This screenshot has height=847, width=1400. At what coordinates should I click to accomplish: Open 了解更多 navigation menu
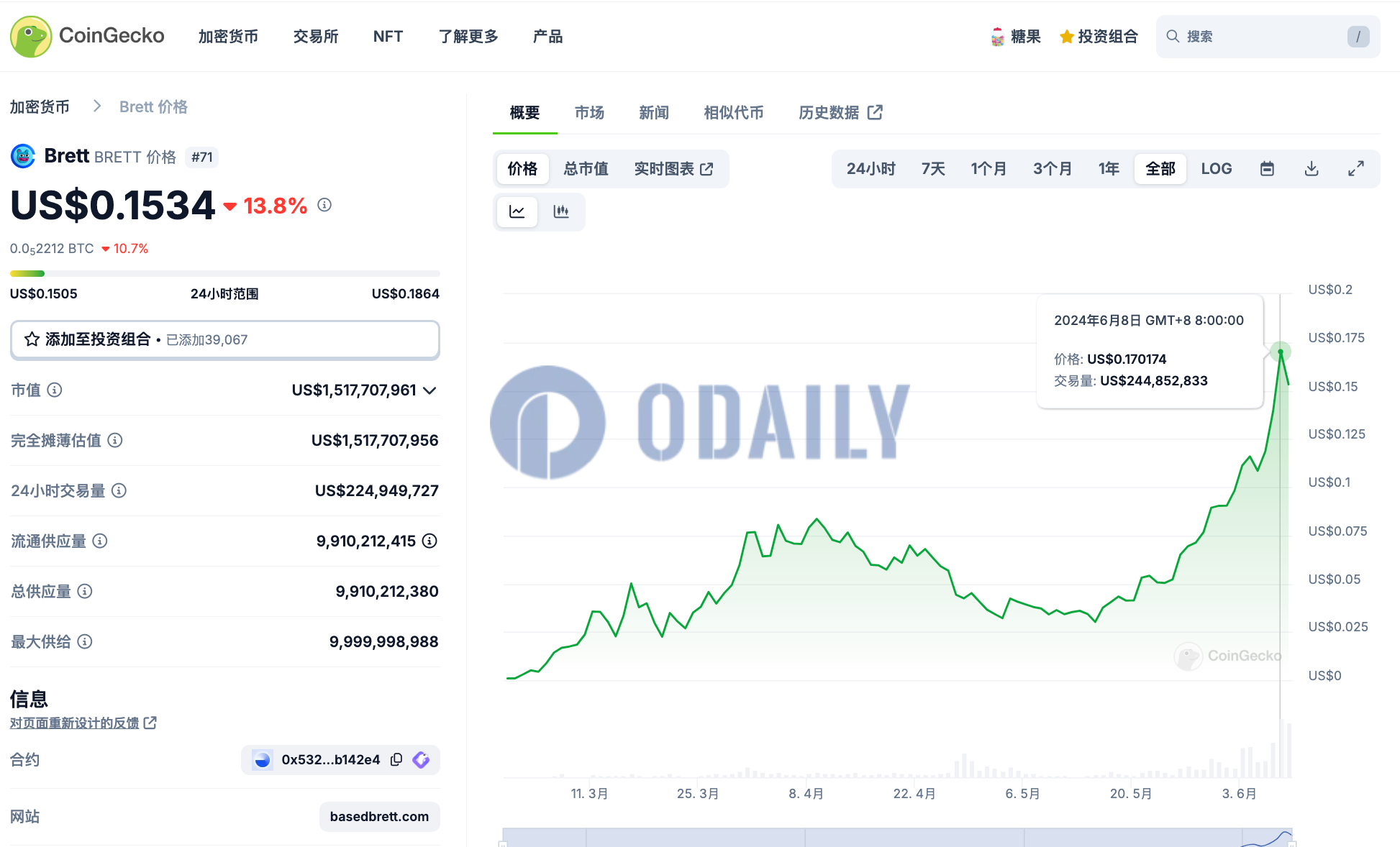coord(468,37)
